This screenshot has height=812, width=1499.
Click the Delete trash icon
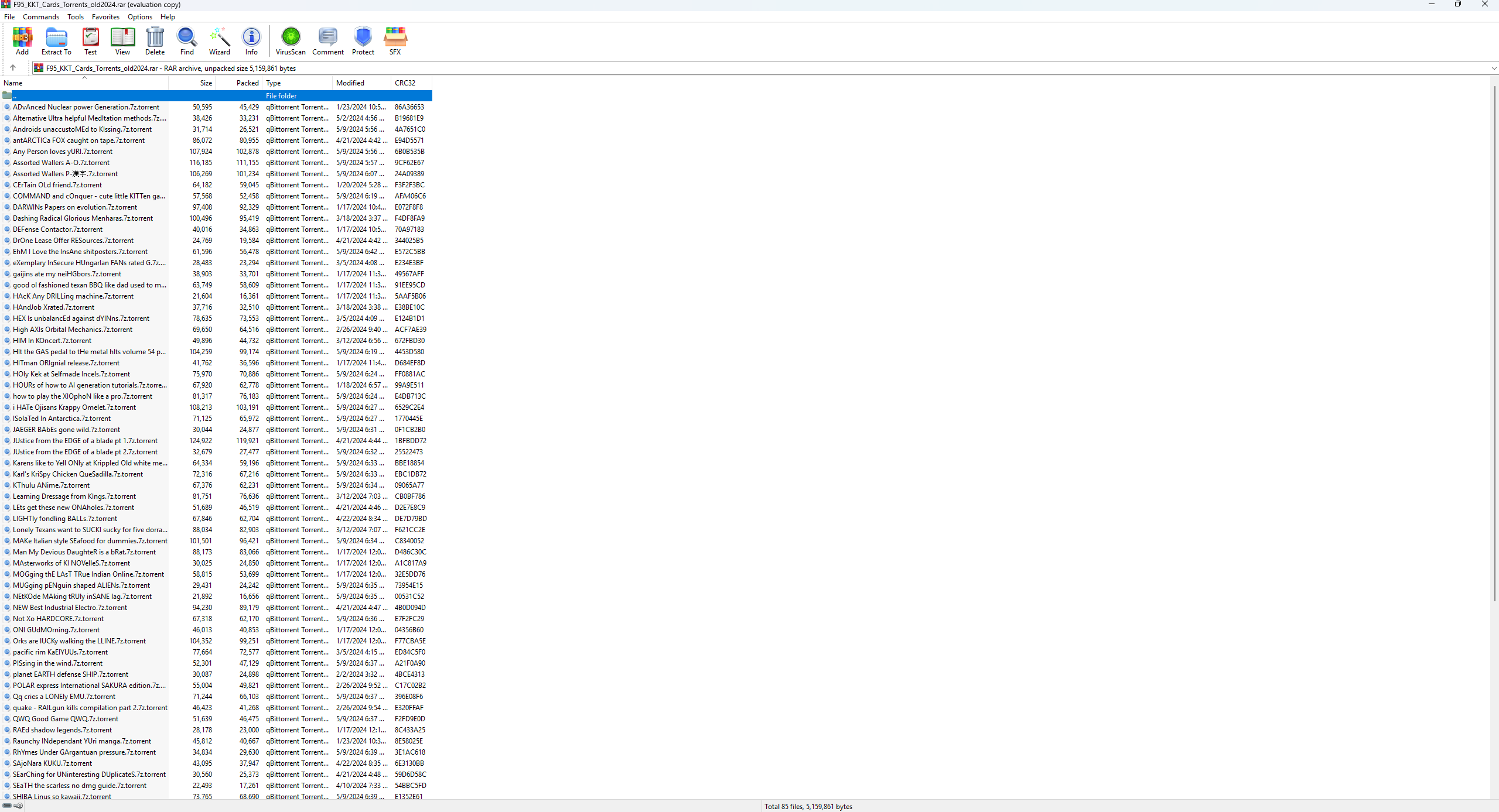pos(155,41)
